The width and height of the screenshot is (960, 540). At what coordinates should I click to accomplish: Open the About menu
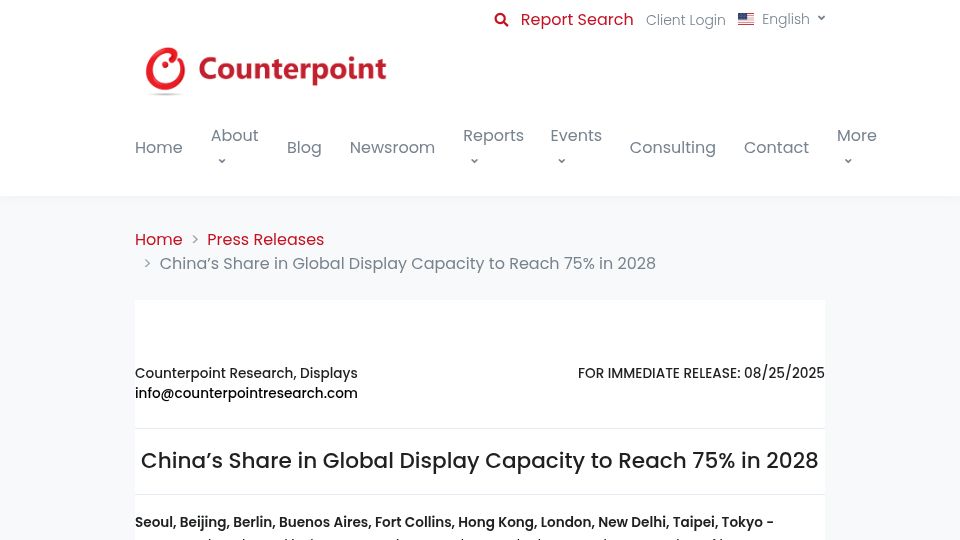pyautogui.click(x=234, y=135)
